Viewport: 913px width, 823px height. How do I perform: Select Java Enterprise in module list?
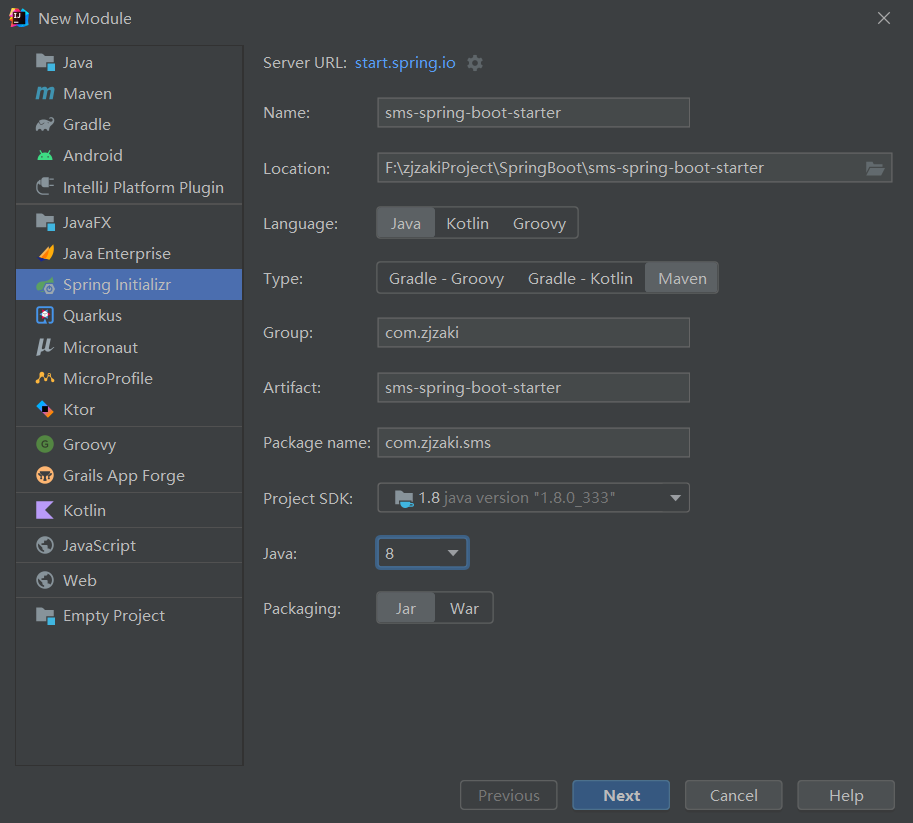pos(129,253)
